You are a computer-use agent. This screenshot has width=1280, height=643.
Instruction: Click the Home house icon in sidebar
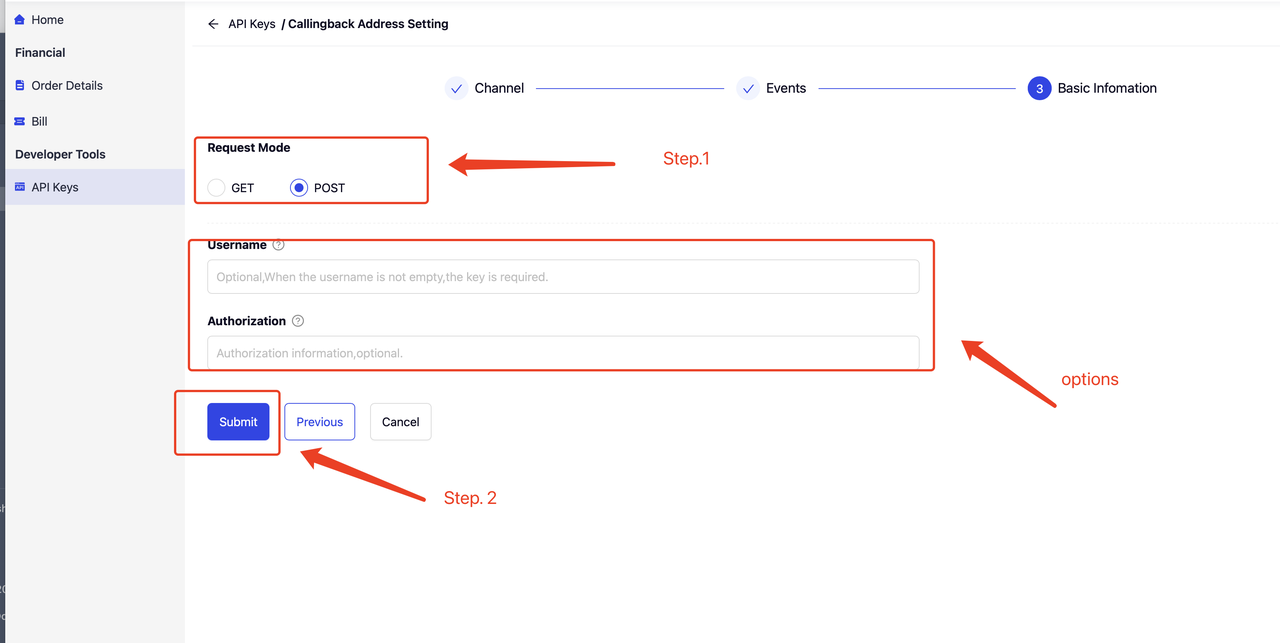coord(20,20)
